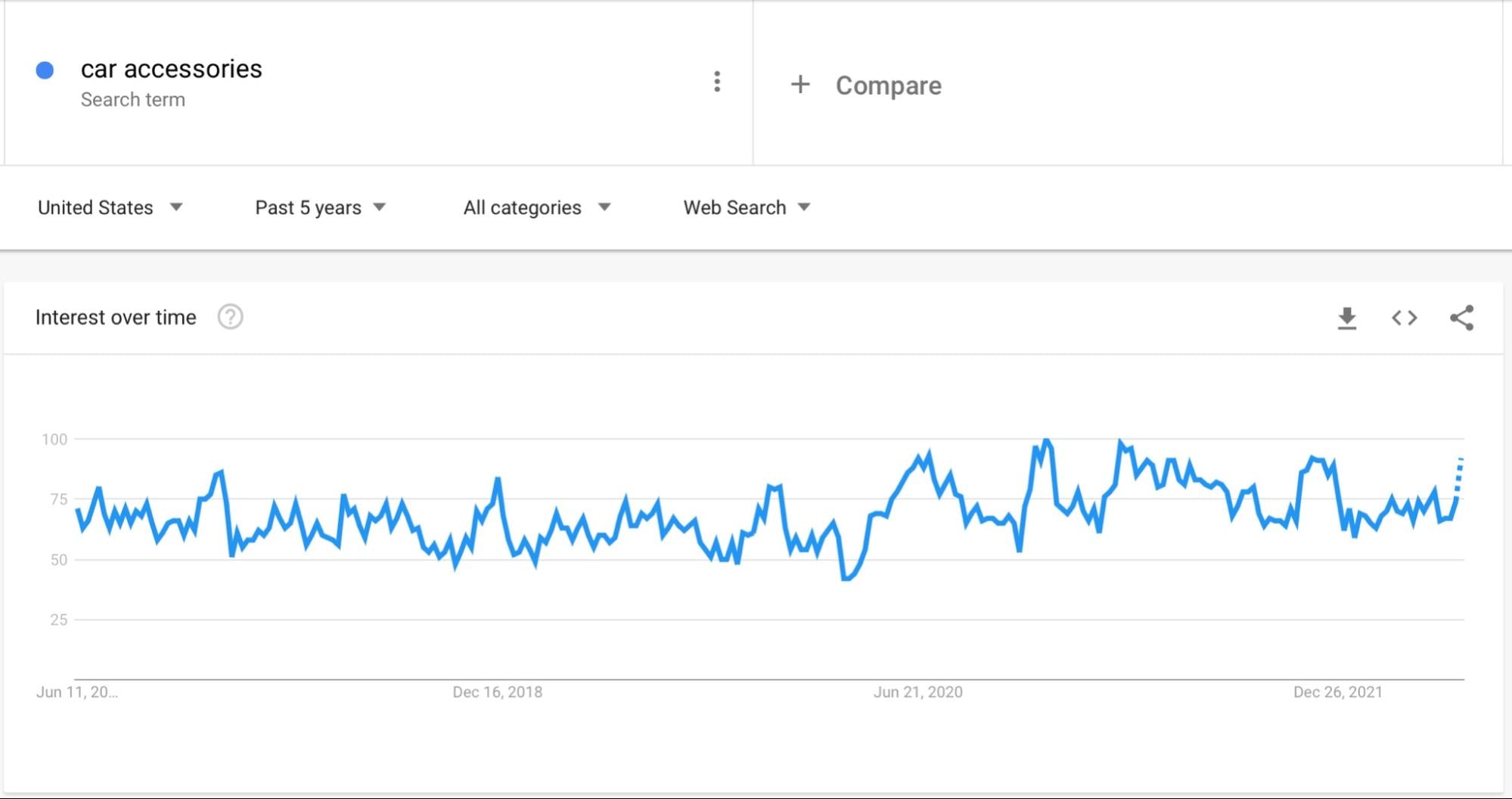
Task: Open the Past 5 years time range dropdown
Action: [320, 207]
